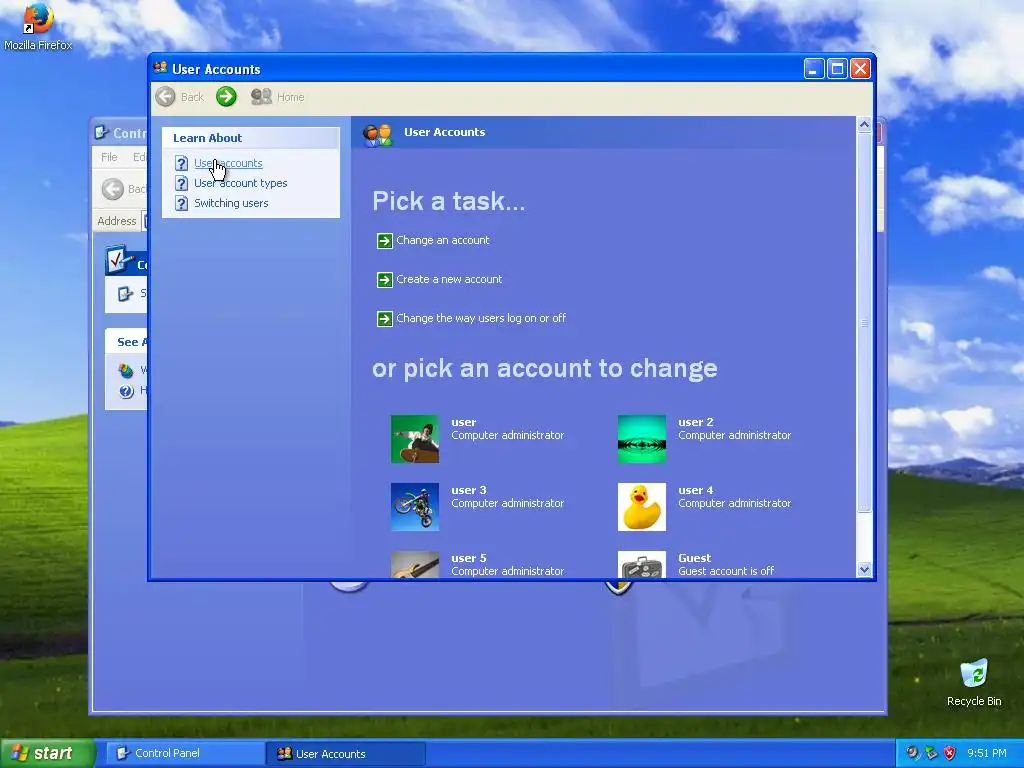
Task: Click question mark icon beside 'User accounts'
Action: [x=182, y=163]
